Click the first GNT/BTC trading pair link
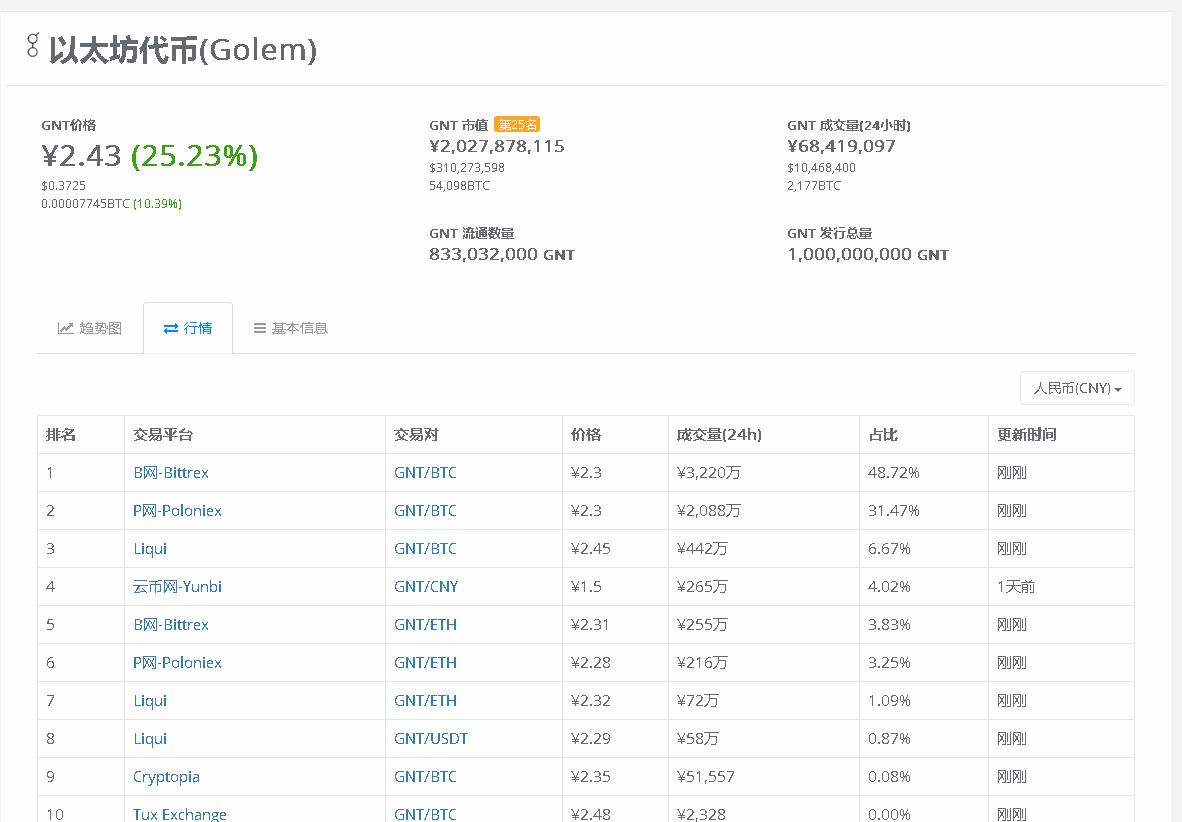 tap(424, 472)
